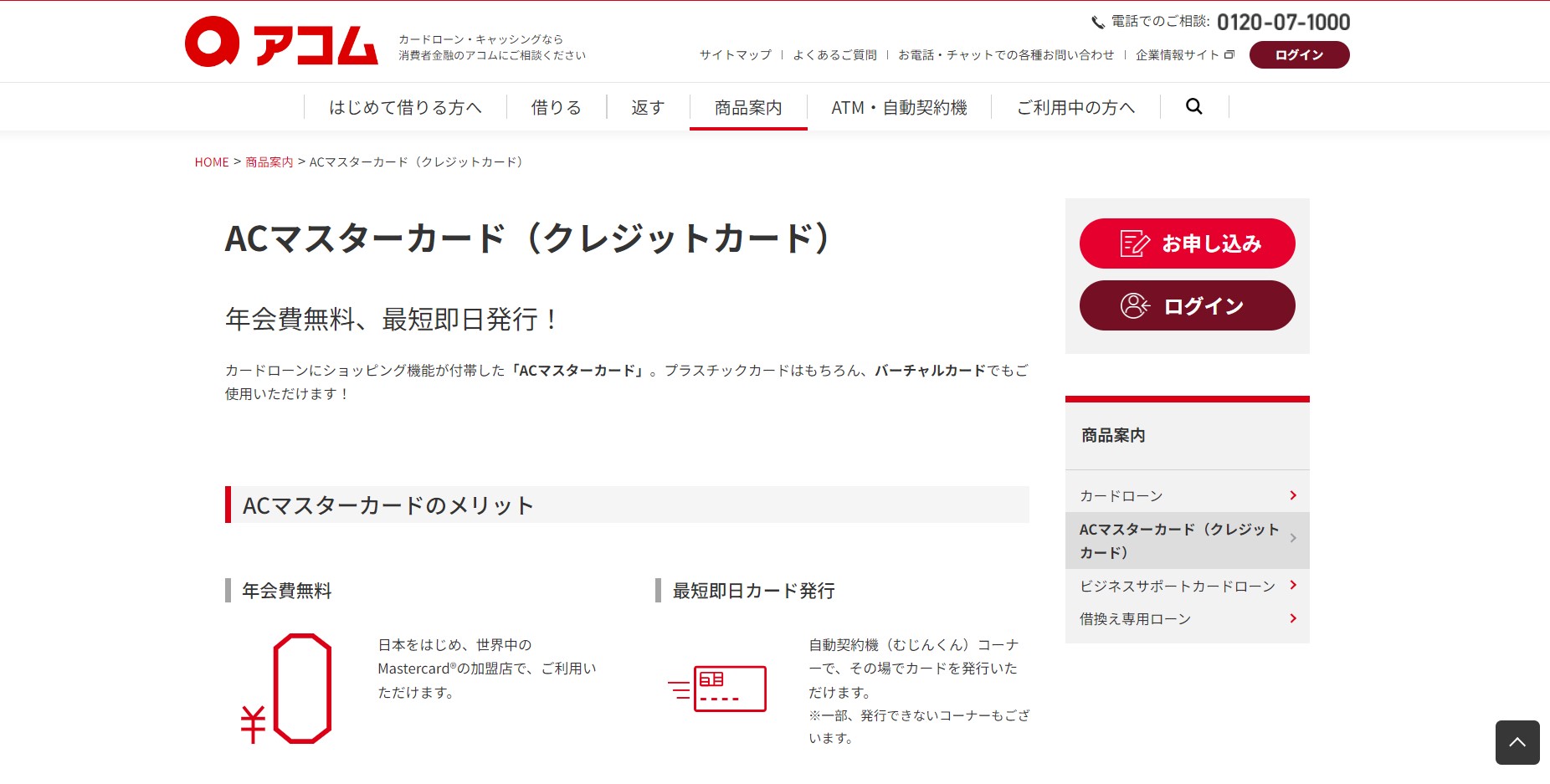Image resolution: width=1550 pixels, height=784 pixels.
Task: Expand ビジネスサポートカードローン via its chevron
Action: [x=1293, y=585]
